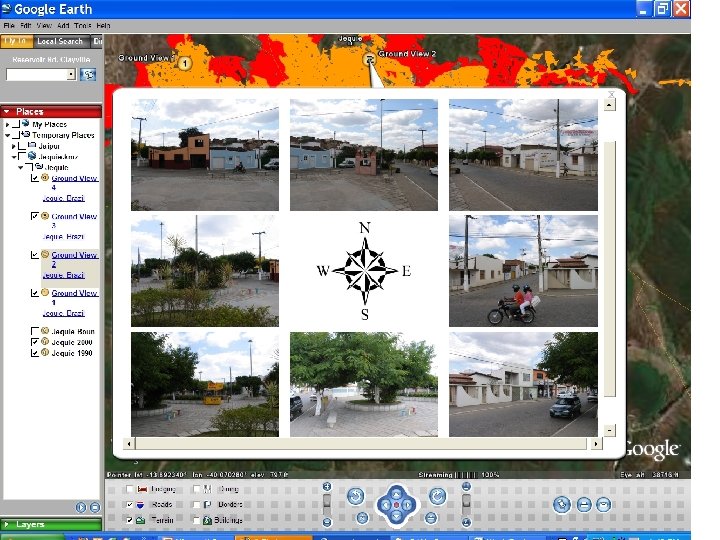720x540 pixels.
Task: Enable the Jequie Boun layer checkbox
Action: (x=34, y=331)
